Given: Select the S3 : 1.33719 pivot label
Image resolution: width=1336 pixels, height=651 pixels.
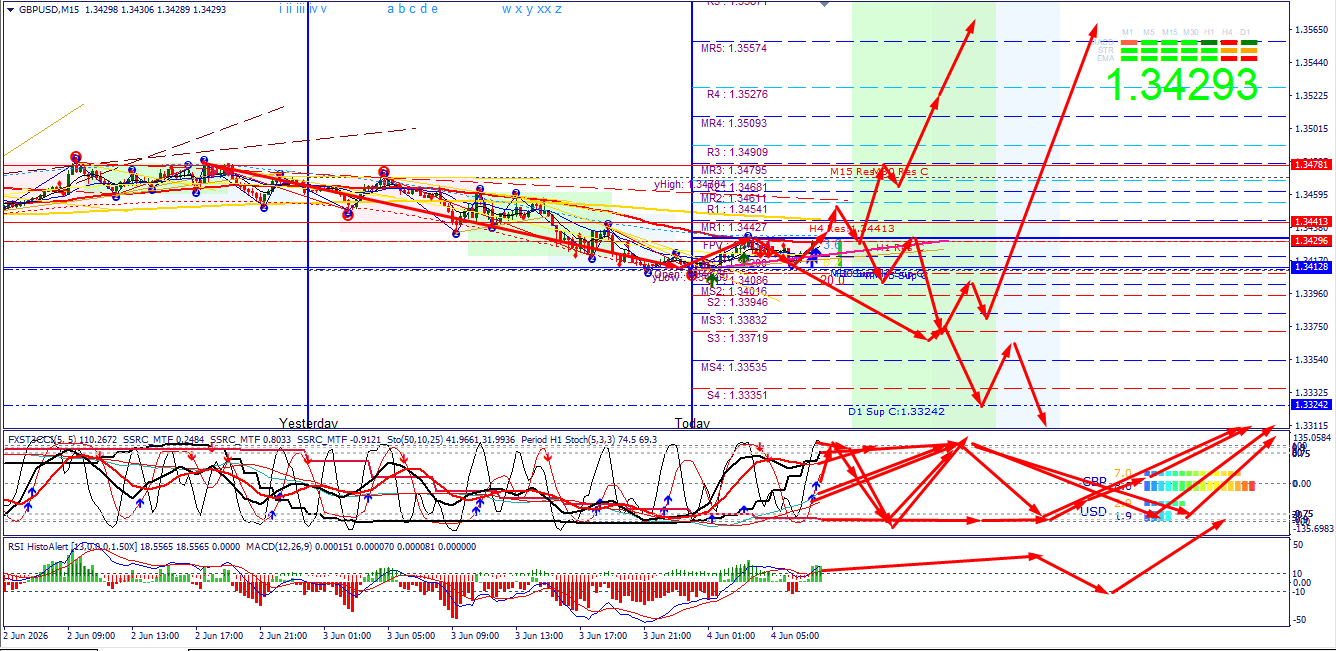Looking at the screenshot, I should point(737,339).
